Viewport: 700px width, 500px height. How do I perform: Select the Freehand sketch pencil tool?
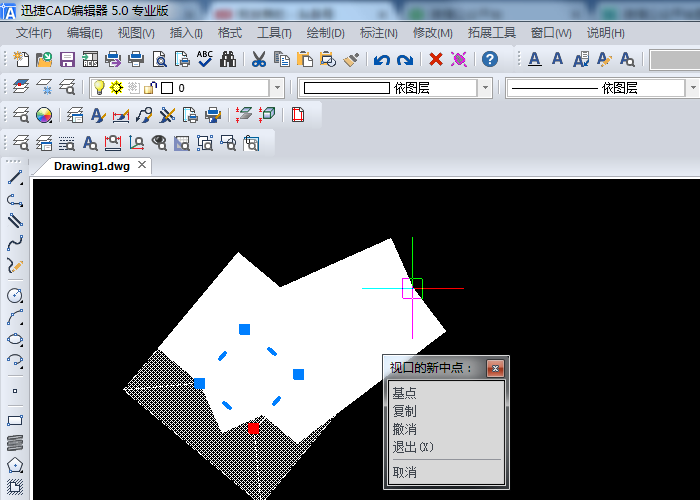click(15, 266)
